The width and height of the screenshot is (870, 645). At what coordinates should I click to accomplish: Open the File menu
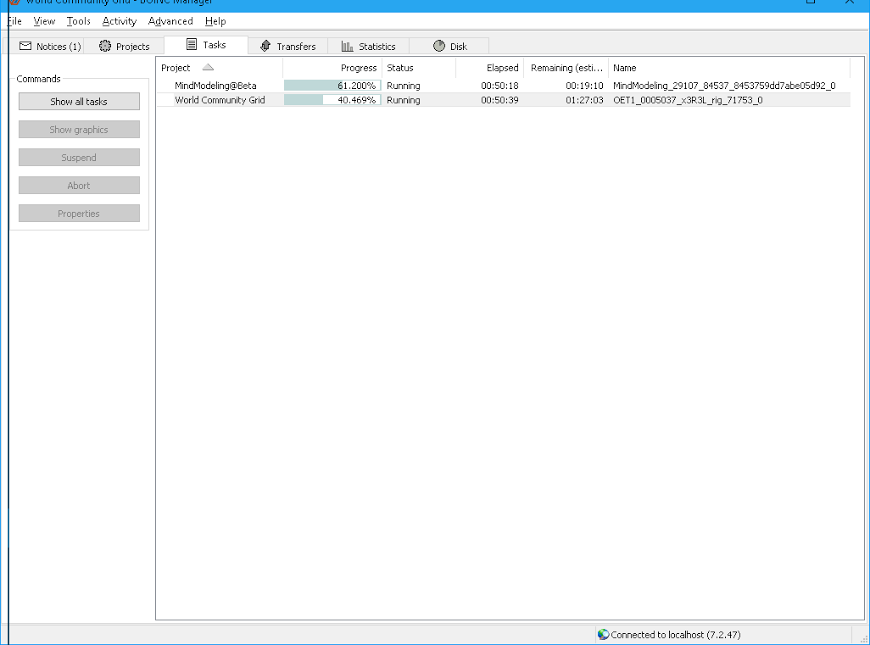14,21
